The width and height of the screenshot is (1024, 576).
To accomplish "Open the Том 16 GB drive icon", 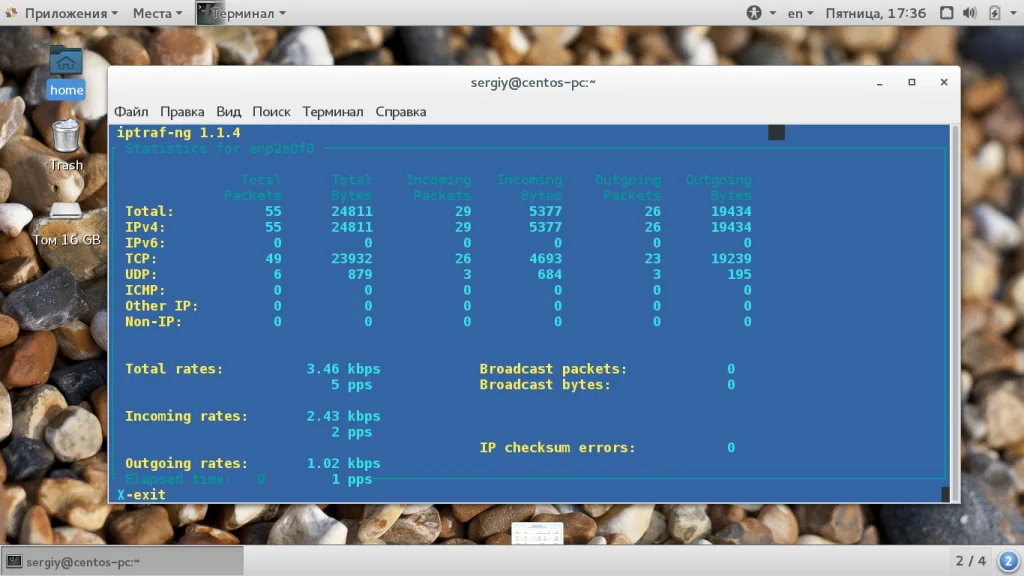I will tap(66, 225).
